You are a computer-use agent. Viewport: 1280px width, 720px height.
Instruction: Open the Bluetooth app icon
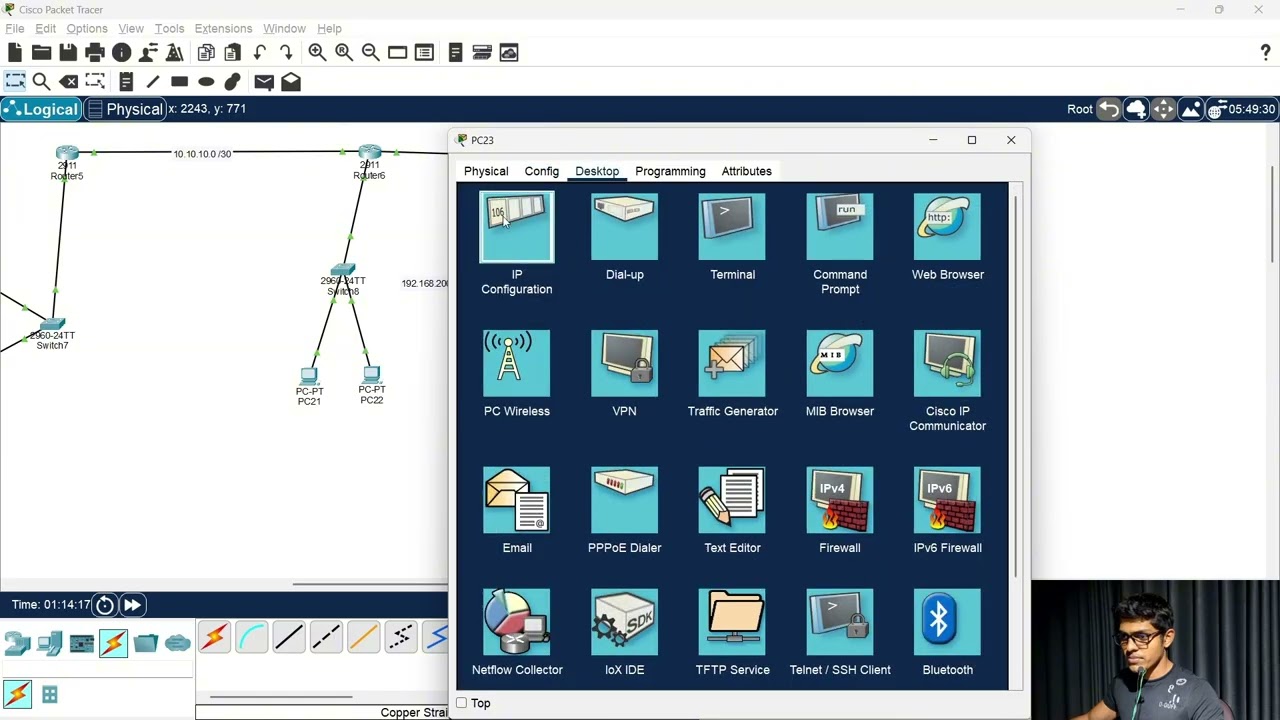click(x=947, y=622)
